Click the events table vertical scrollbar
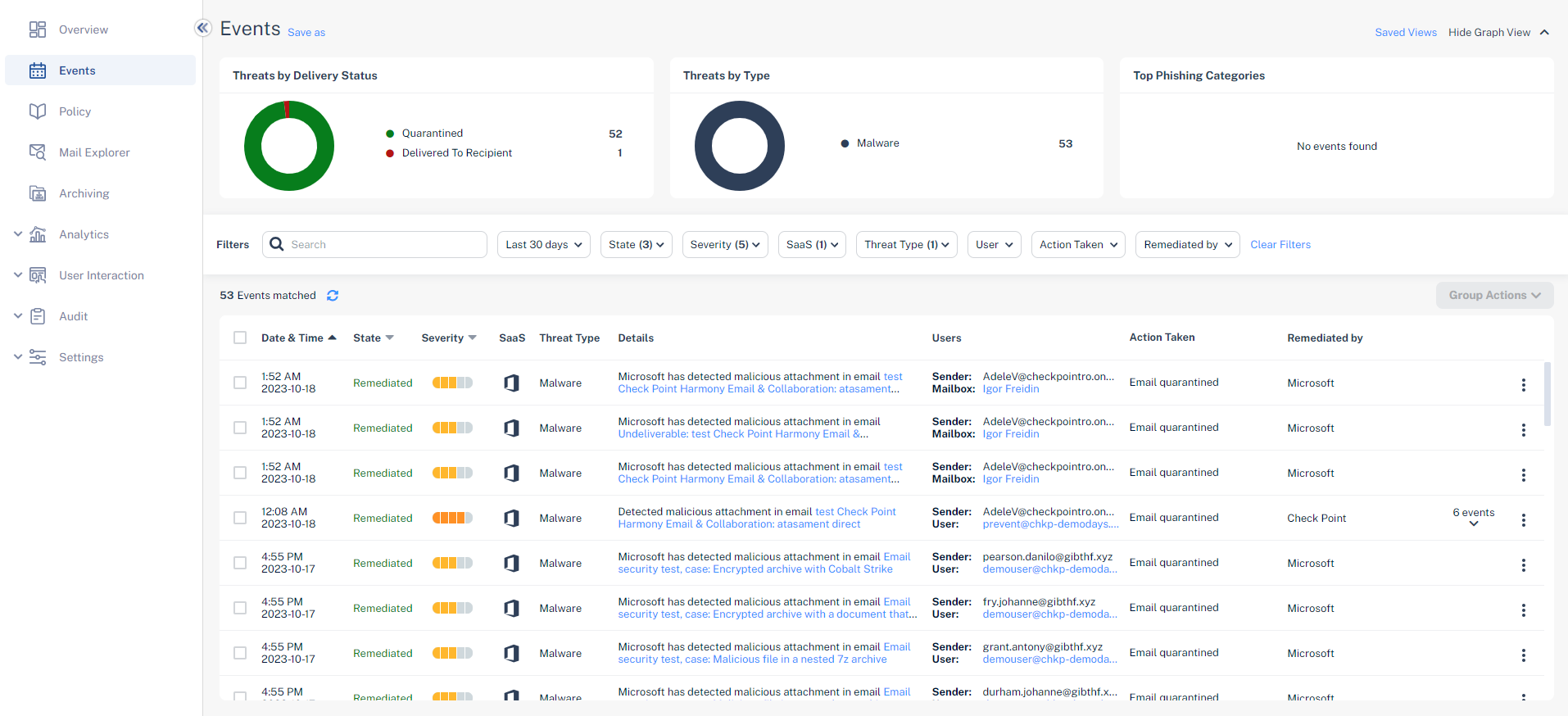Screen dimensions: 1568x716 tap(1548, 393)
